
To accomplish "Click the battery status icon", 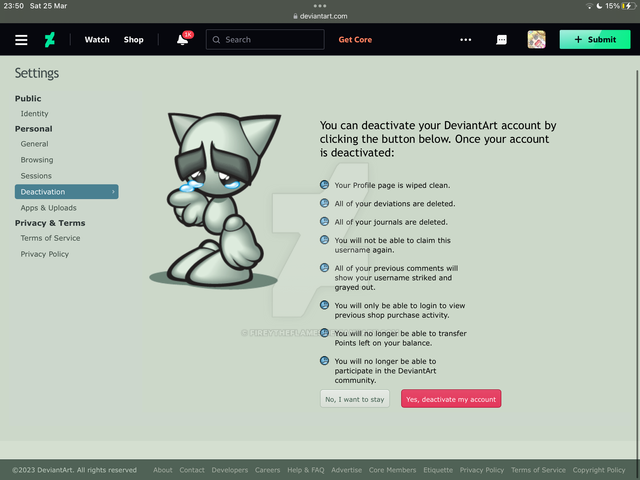I will 628,6.
